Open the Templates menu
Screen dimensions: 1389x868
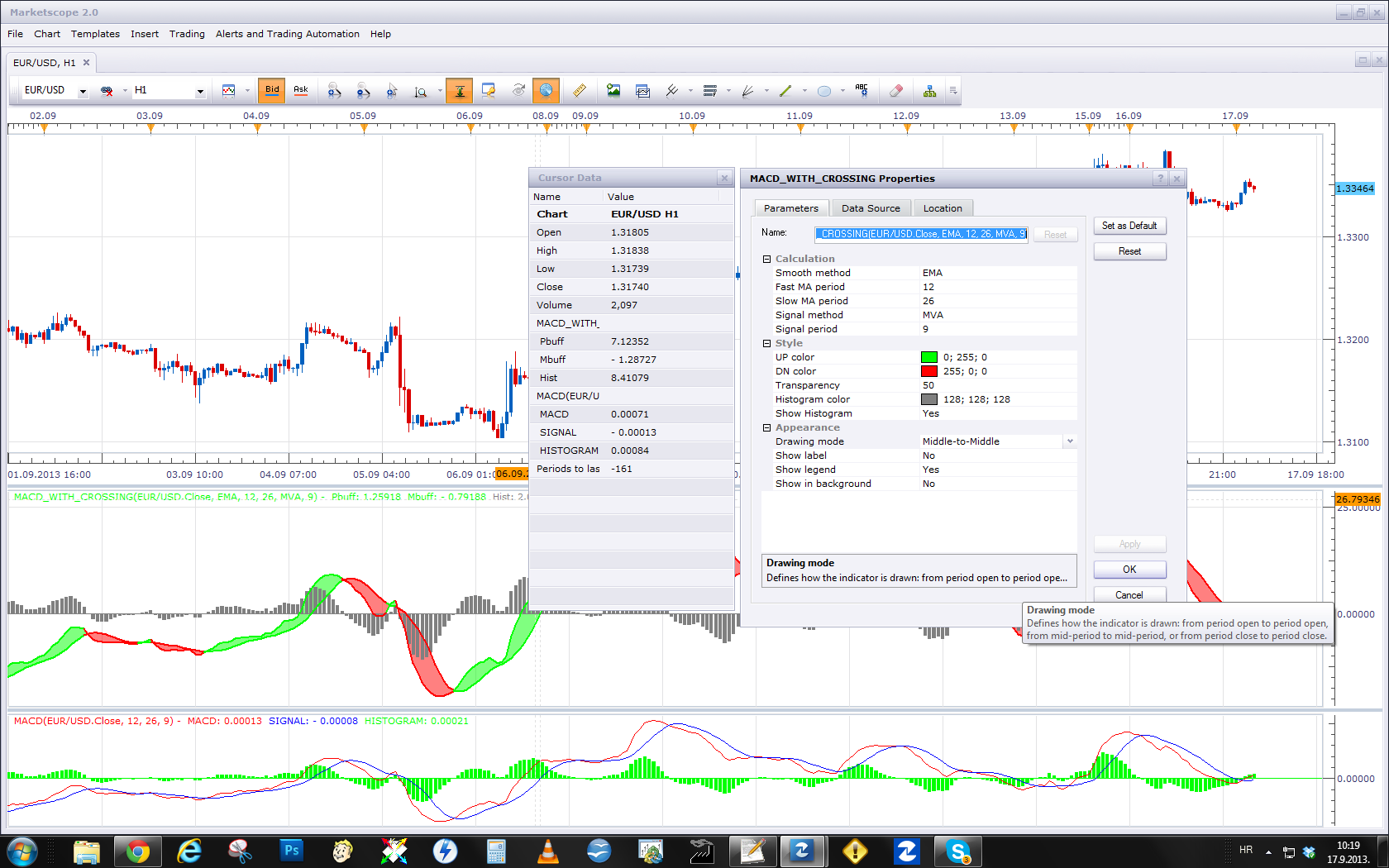click(x=95, y=34)
